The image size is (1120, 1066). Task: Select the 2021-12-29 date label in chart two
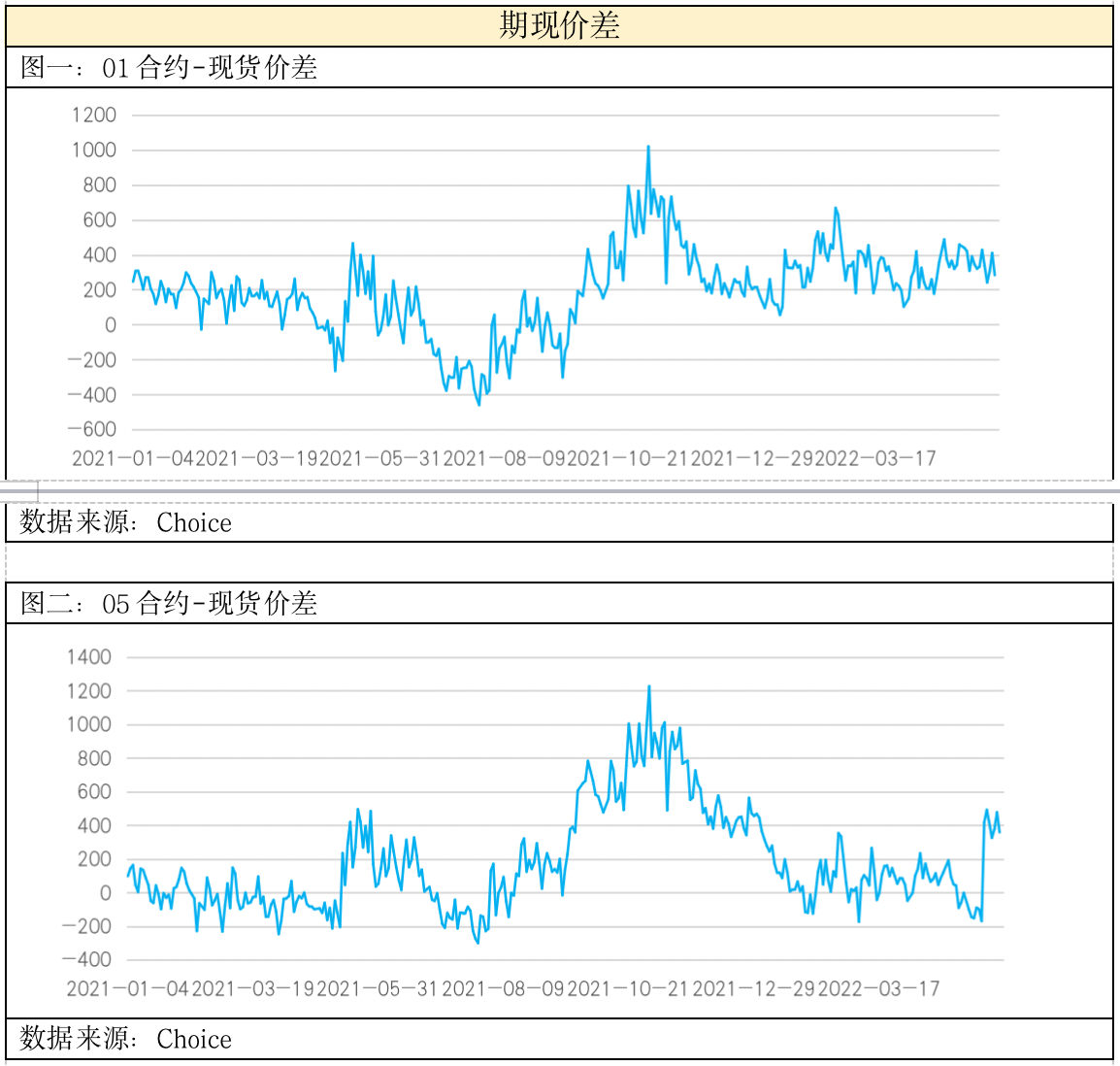pos(754,988)
